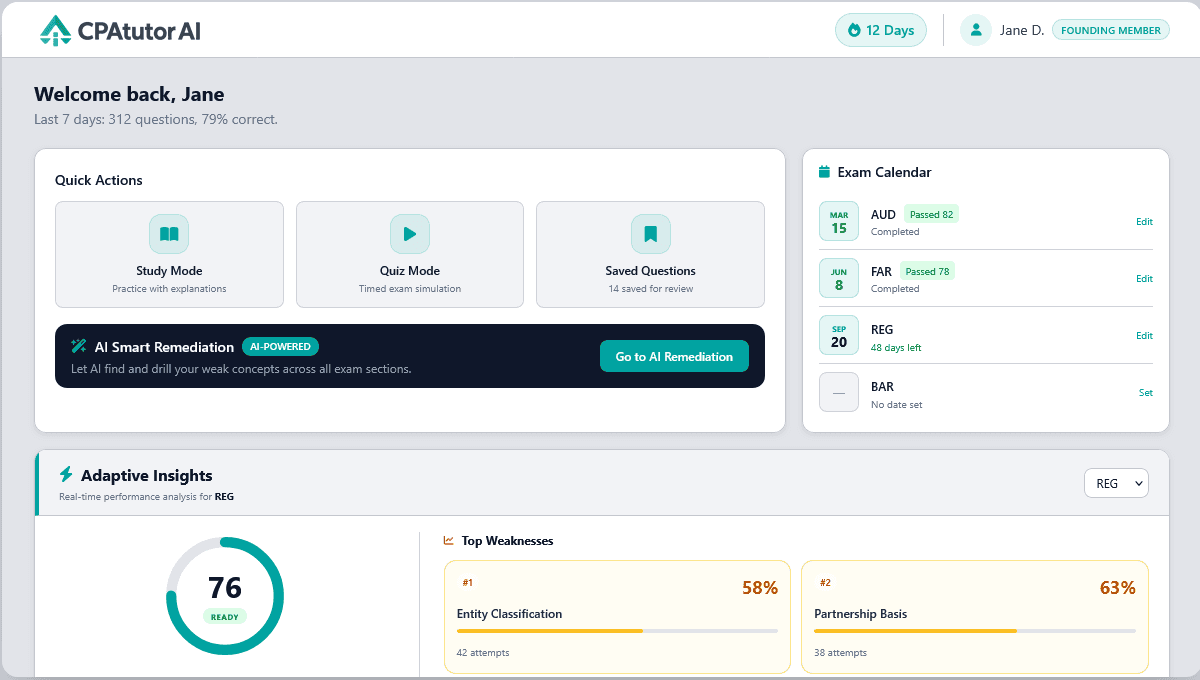
Task: Click the SEP 20 date tile
Action: (x=838, y=335)
